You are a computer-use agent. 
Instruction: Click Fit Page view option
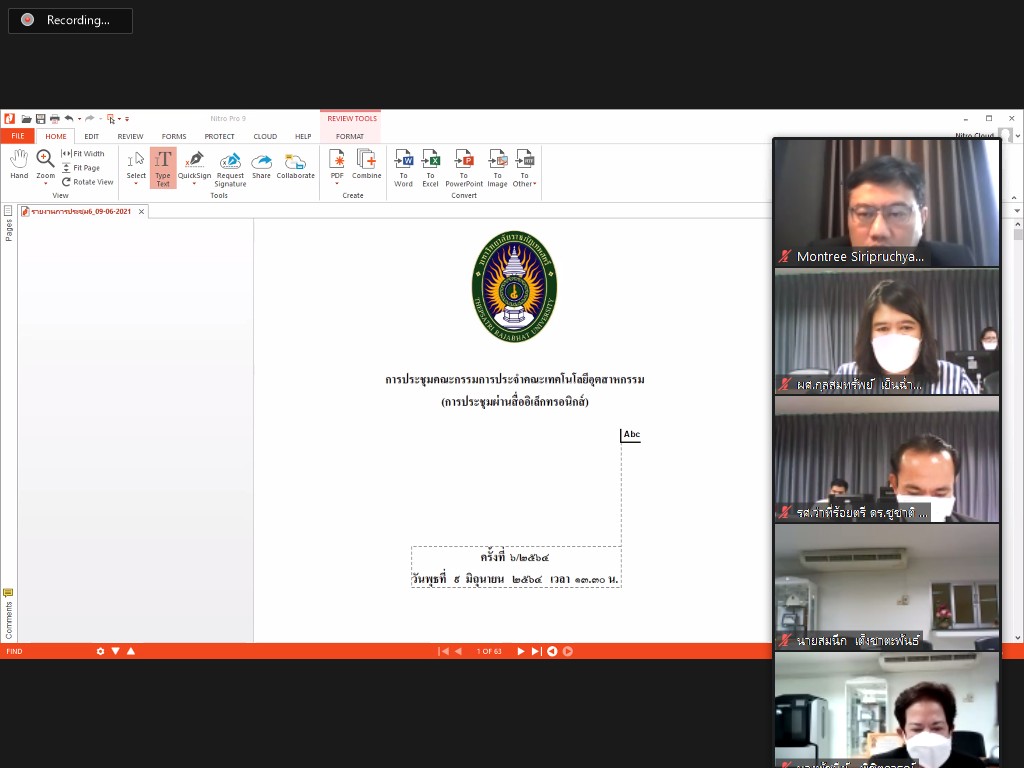point(81,168)
